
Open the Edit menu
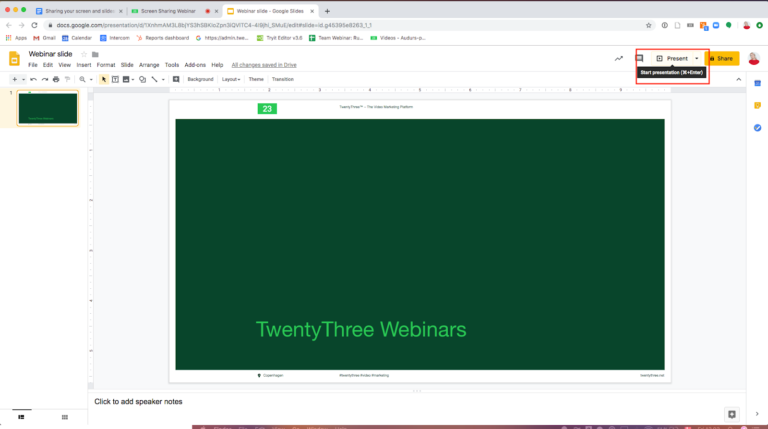(48, 65)
